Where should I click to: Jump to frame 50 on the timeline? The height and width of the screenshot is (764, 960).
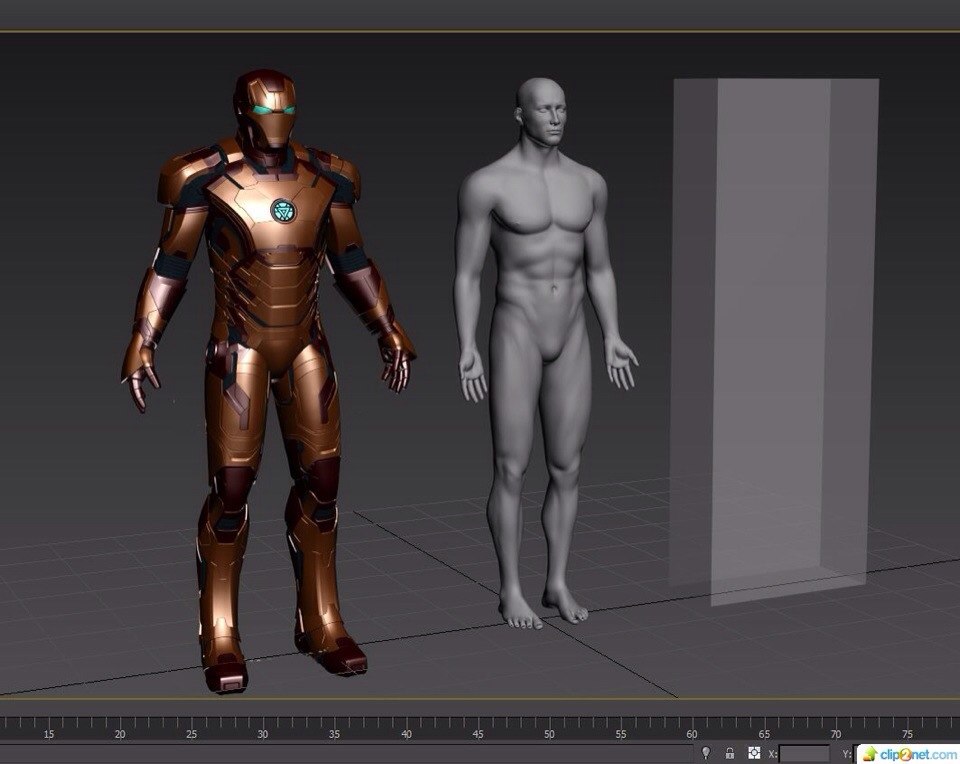coord(549,734)
